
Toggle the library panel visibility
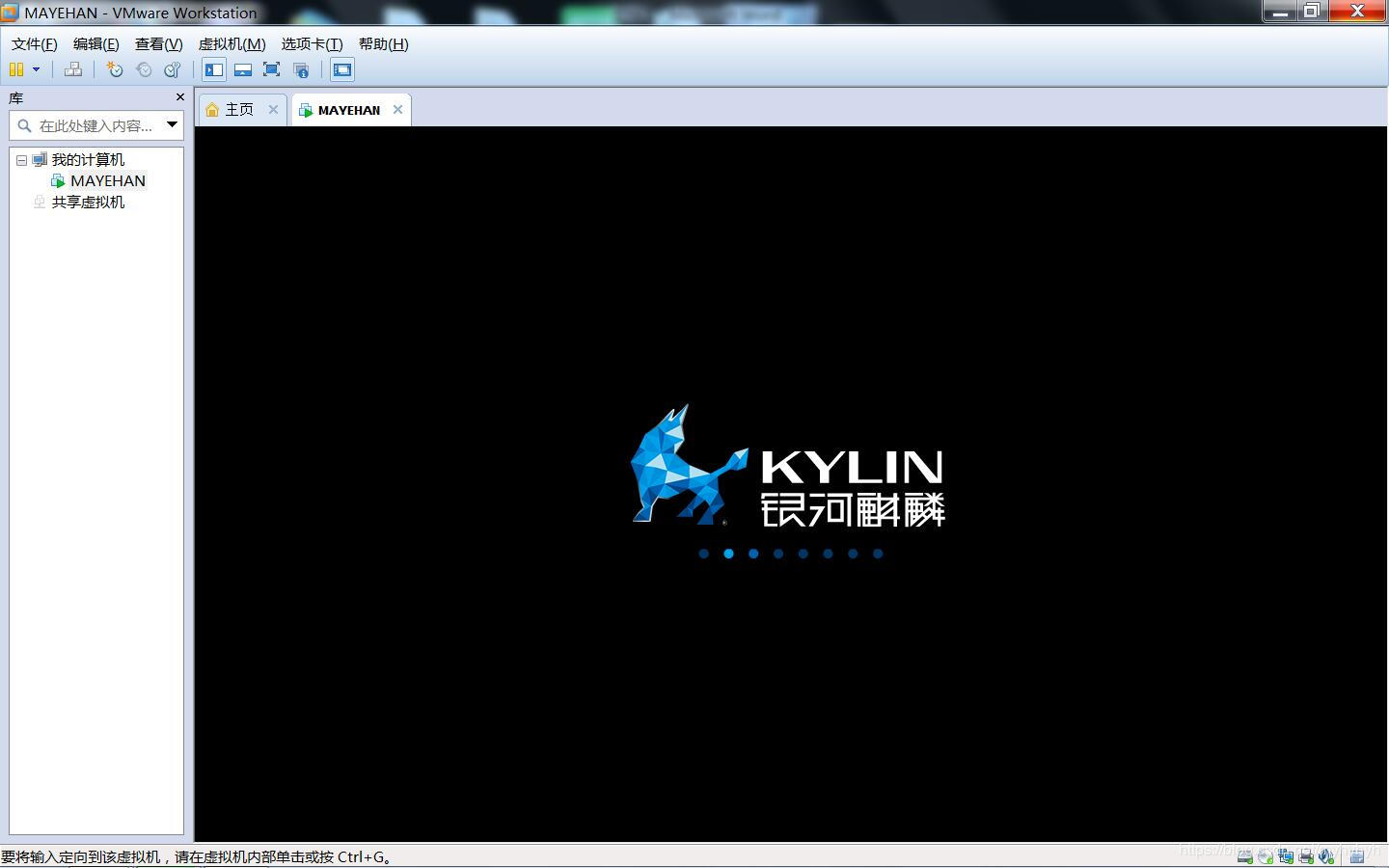click(x=213, y=69)
